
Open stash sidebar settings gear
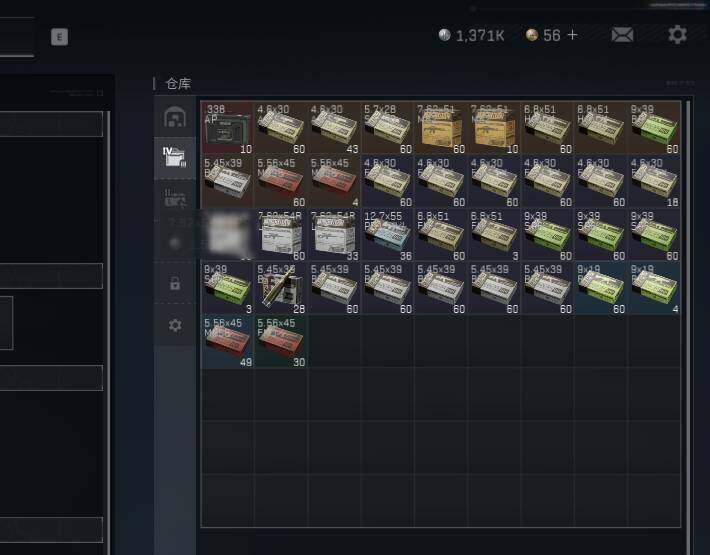pyautogui.click(x=175, y=325)
